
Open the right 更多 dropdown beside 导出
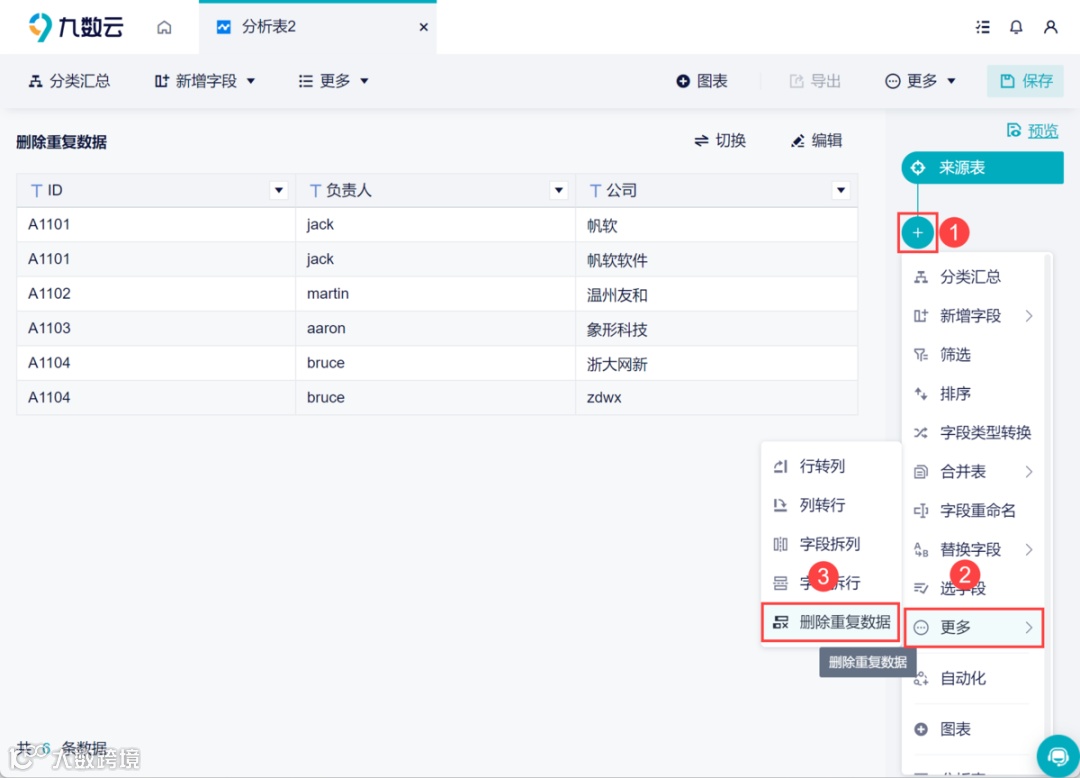coord(920,81)
